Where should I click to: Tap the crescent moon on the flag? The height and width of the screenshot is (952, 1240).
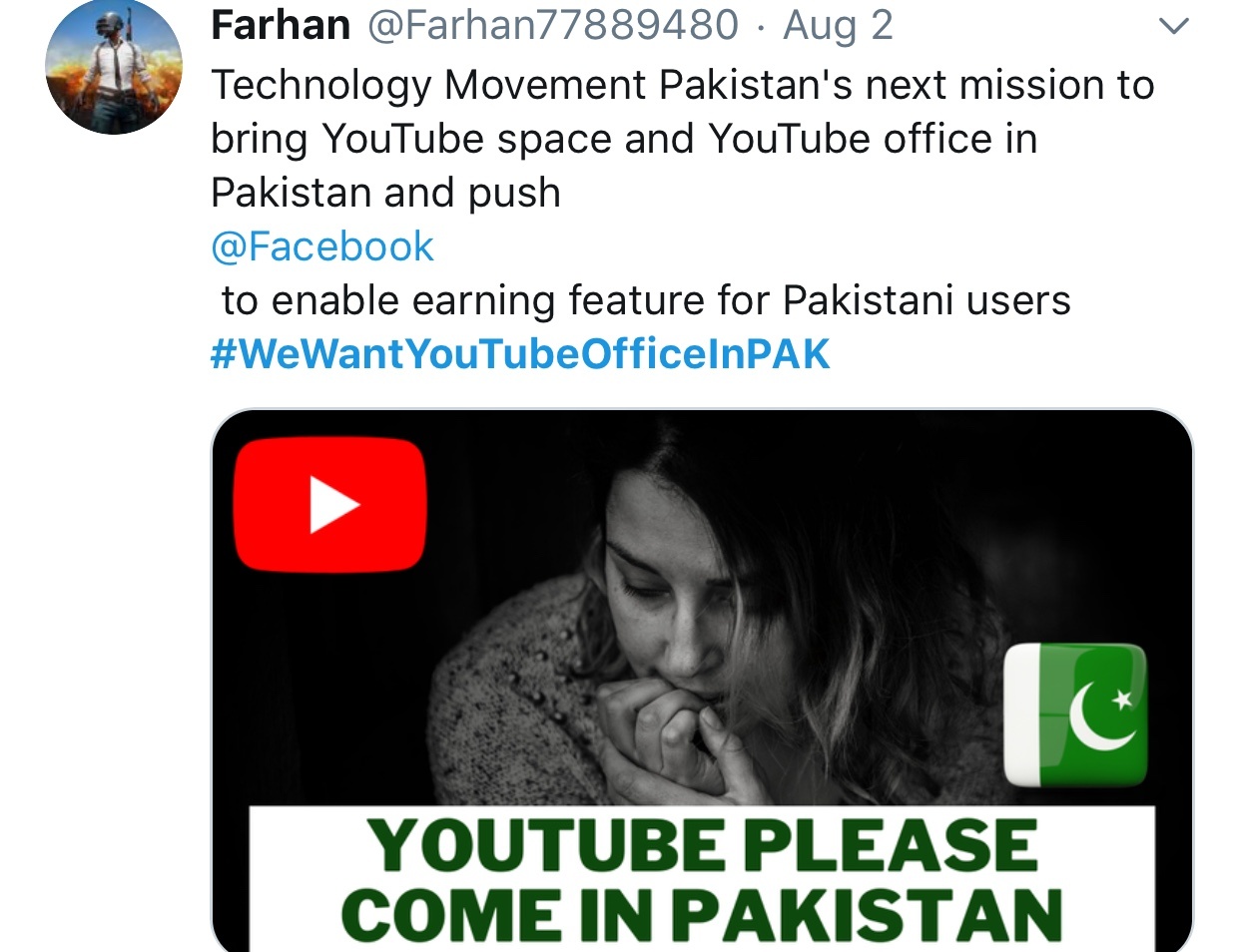[x=1098, y=716]
